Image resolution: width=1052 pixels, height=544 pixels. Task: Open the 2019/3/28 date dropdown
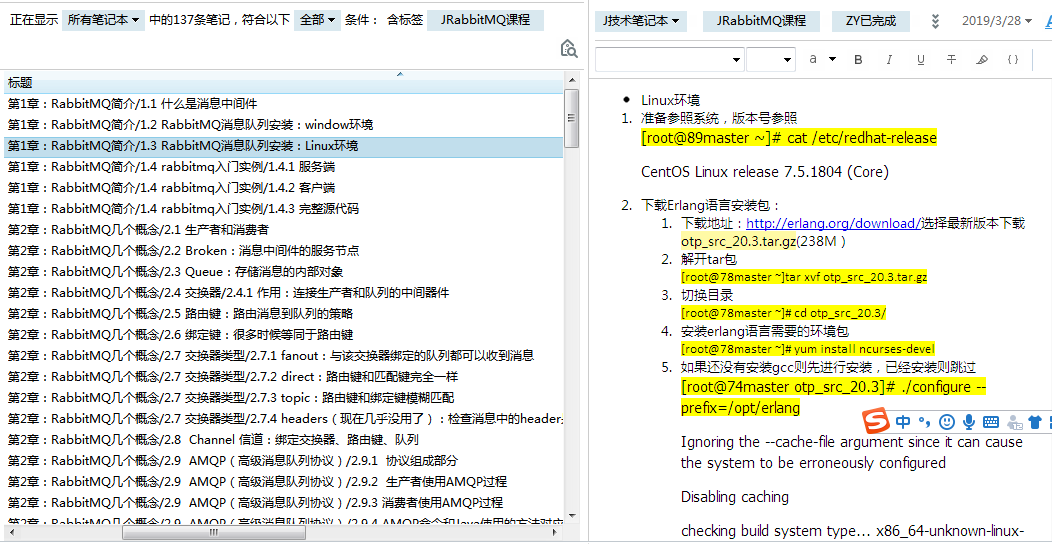click(996, 21)
